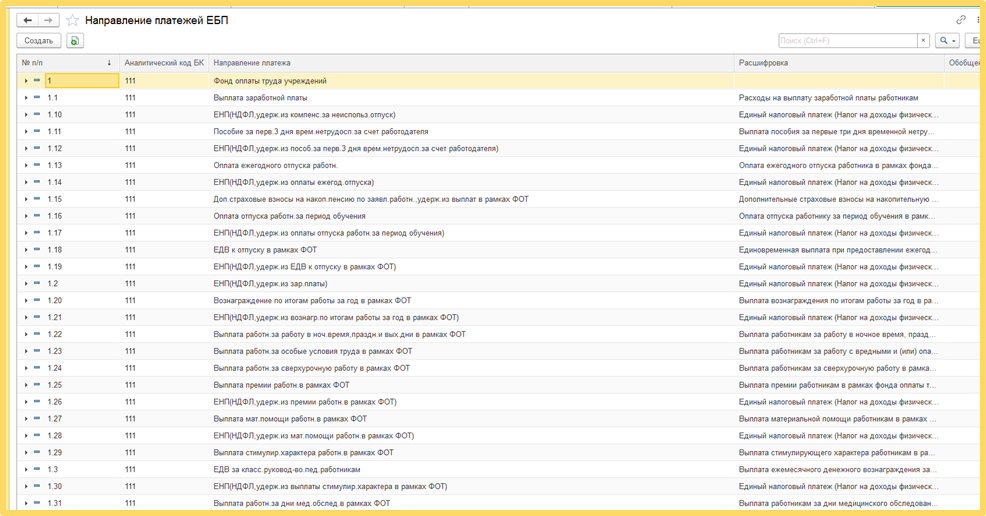Select the highlighted number cell '1'

click(82, 81)
